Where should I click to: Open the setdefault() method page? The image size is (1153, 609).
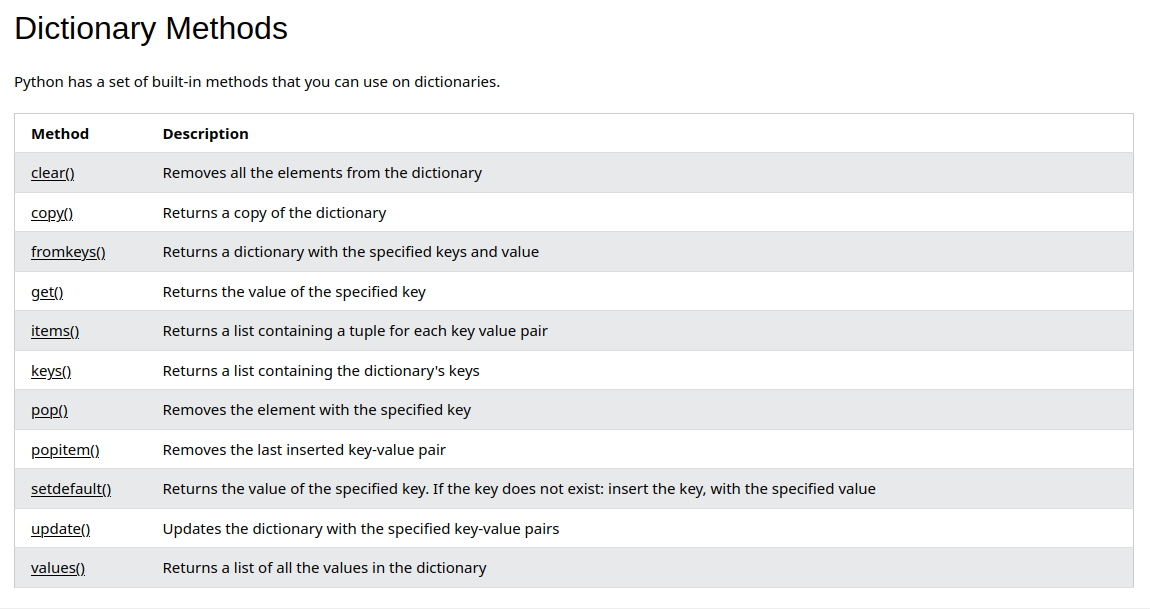coord(71,489)
